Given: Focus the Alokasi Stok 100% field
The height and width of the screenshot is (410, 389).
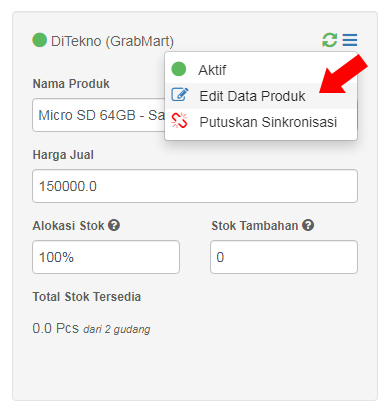Looking at the screenshot, I should coord(106,257).
